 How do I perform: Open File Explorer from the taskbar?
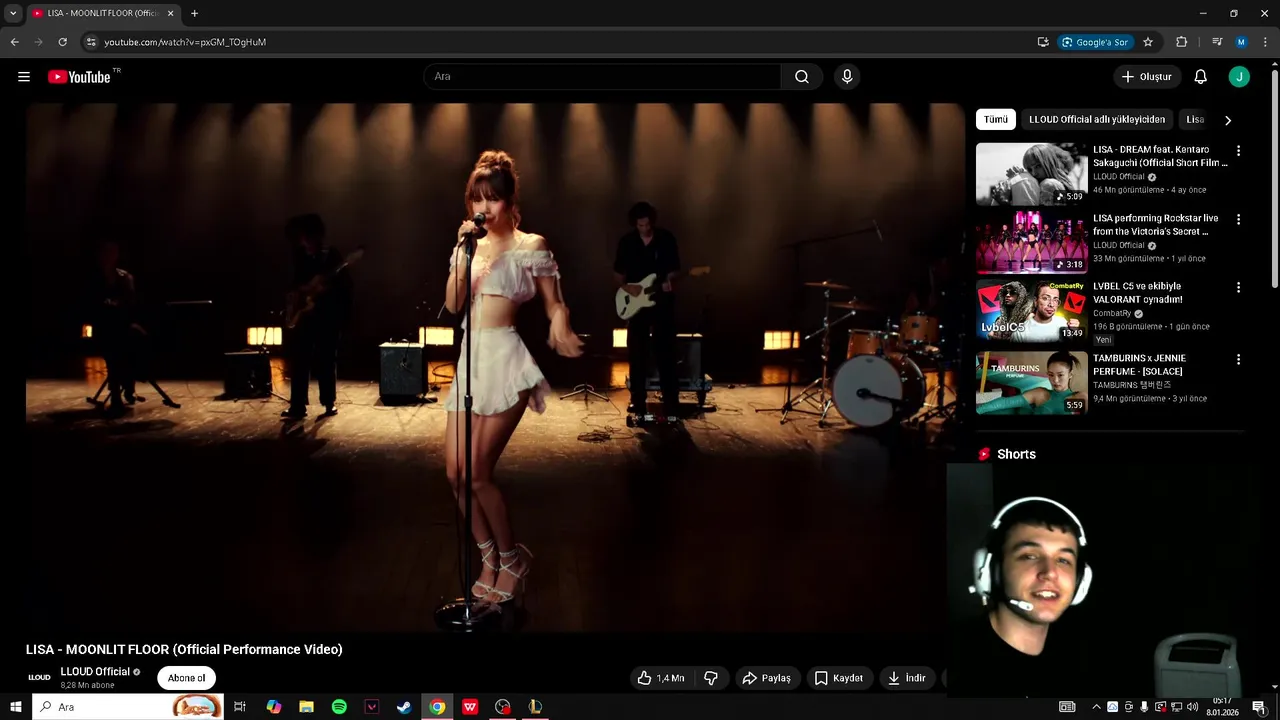point(307,707)
